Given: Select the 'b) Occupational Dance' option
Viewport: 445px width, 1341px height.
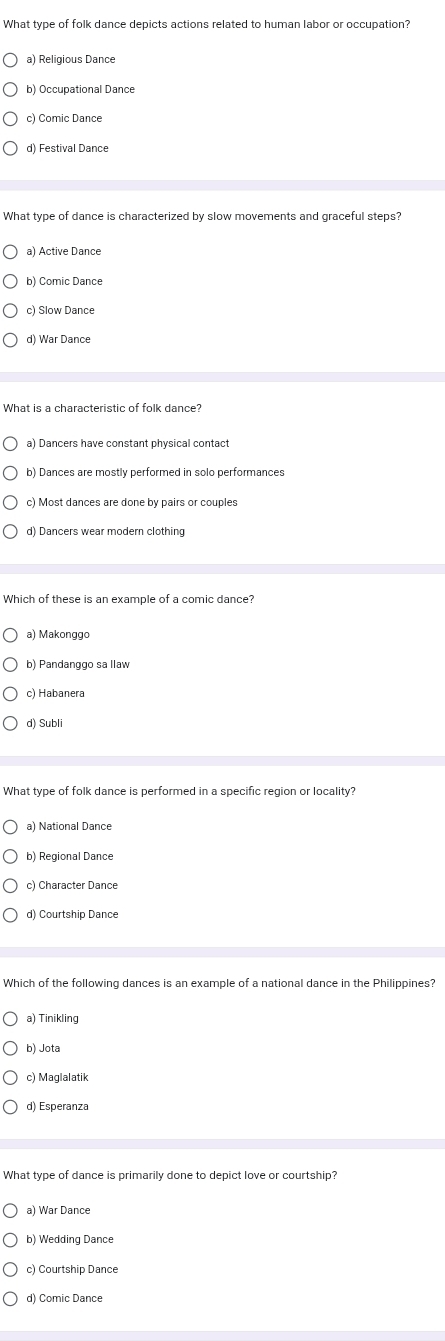Looking at the screenshot, I should click(x=11, y=90).
